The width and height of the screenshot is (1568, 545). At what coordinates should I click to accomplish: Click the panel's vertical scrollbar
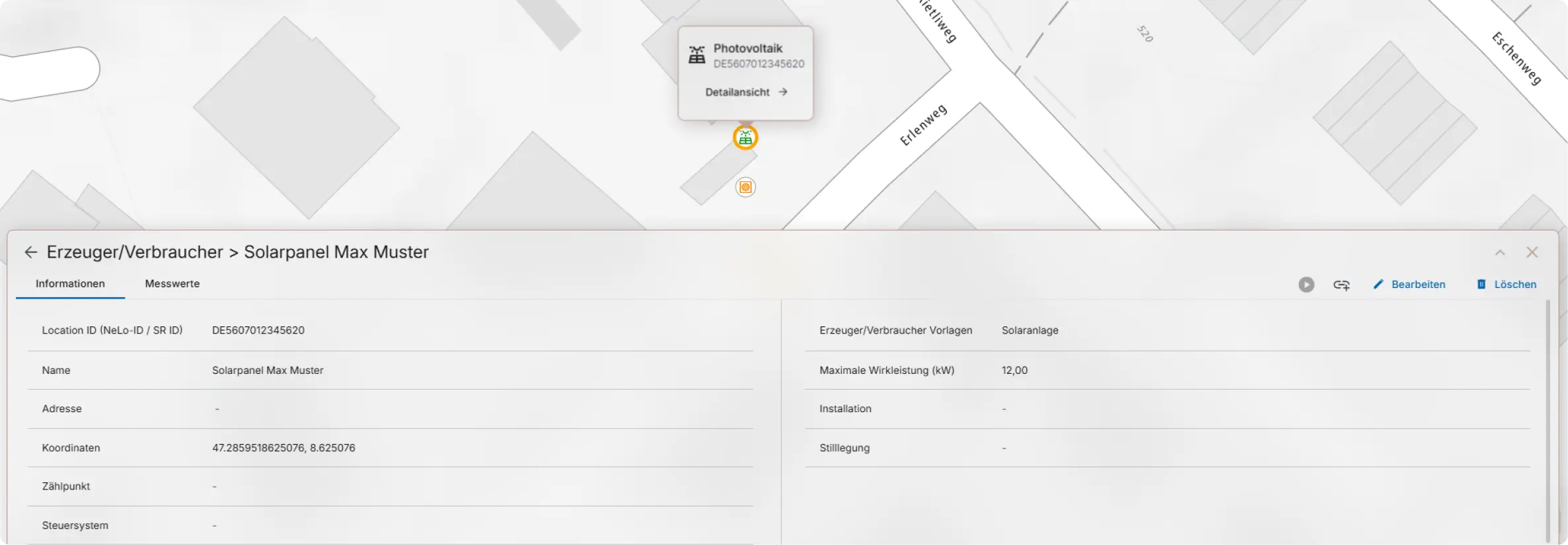(1548, 421)
